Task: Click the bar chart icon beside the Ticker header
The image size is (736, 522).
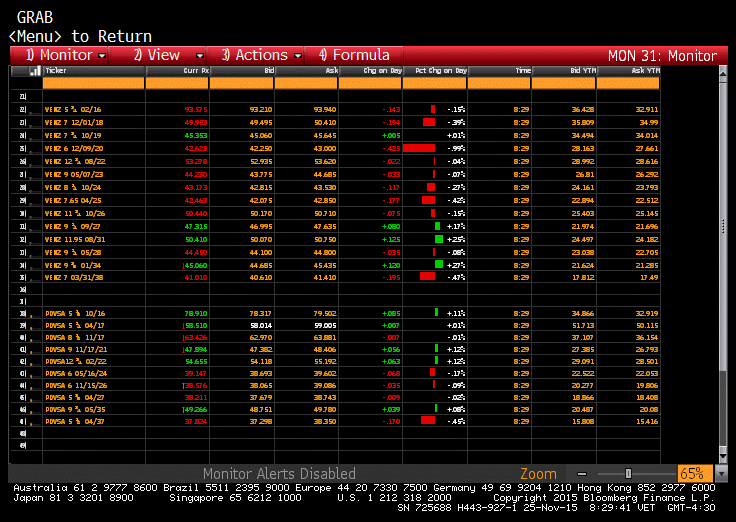Action: pos(35,71)
